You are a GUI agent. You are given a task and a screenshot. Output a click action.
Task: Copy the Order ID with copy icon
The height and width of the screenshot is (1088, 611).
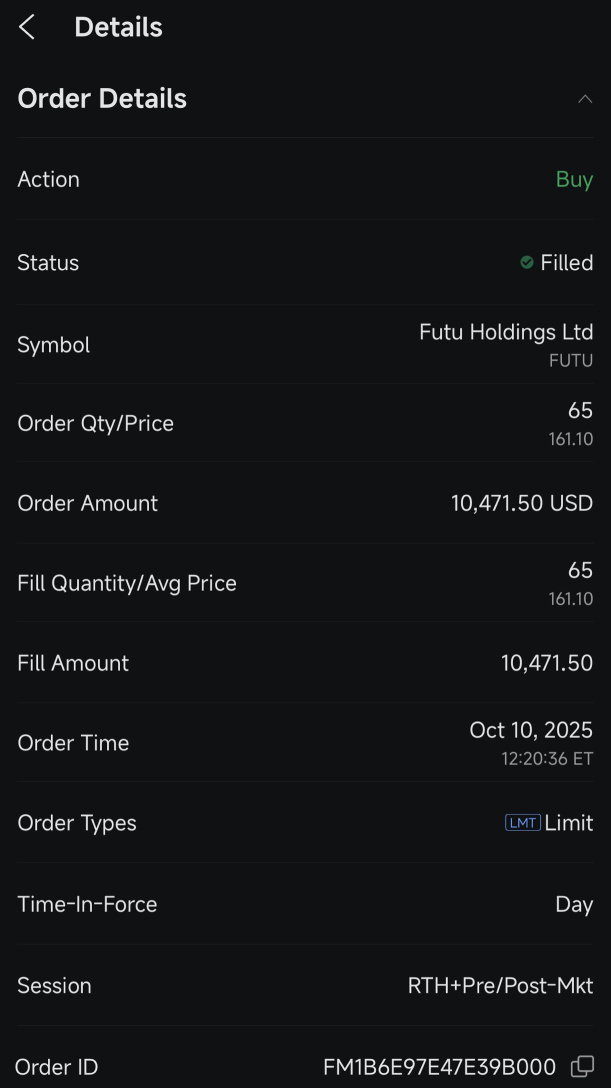(x=582, y=1066)
